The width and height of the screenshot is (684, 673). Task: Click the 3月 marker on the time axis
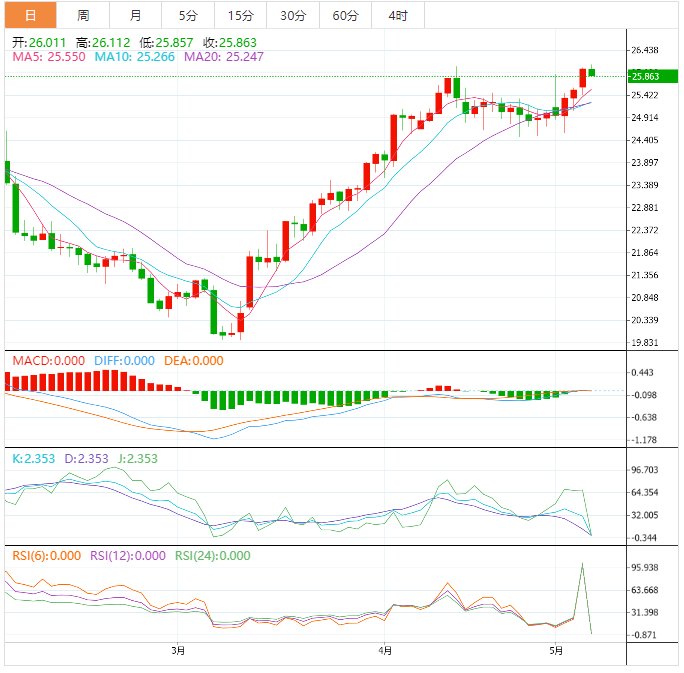click(x=178, y=651)
